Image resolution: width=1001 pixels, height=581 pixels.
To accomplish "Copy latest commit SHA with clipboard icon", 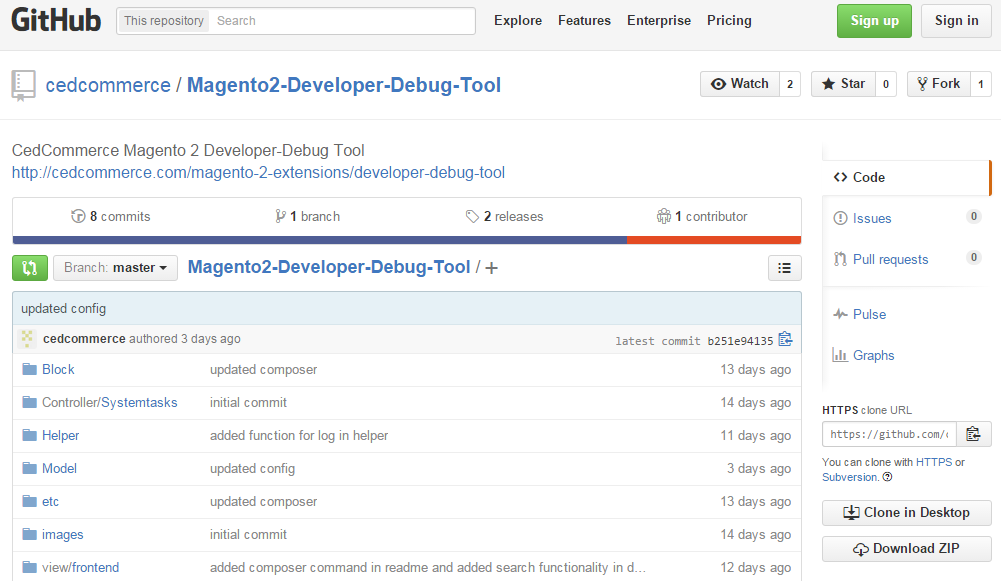I will pos(785,339).
